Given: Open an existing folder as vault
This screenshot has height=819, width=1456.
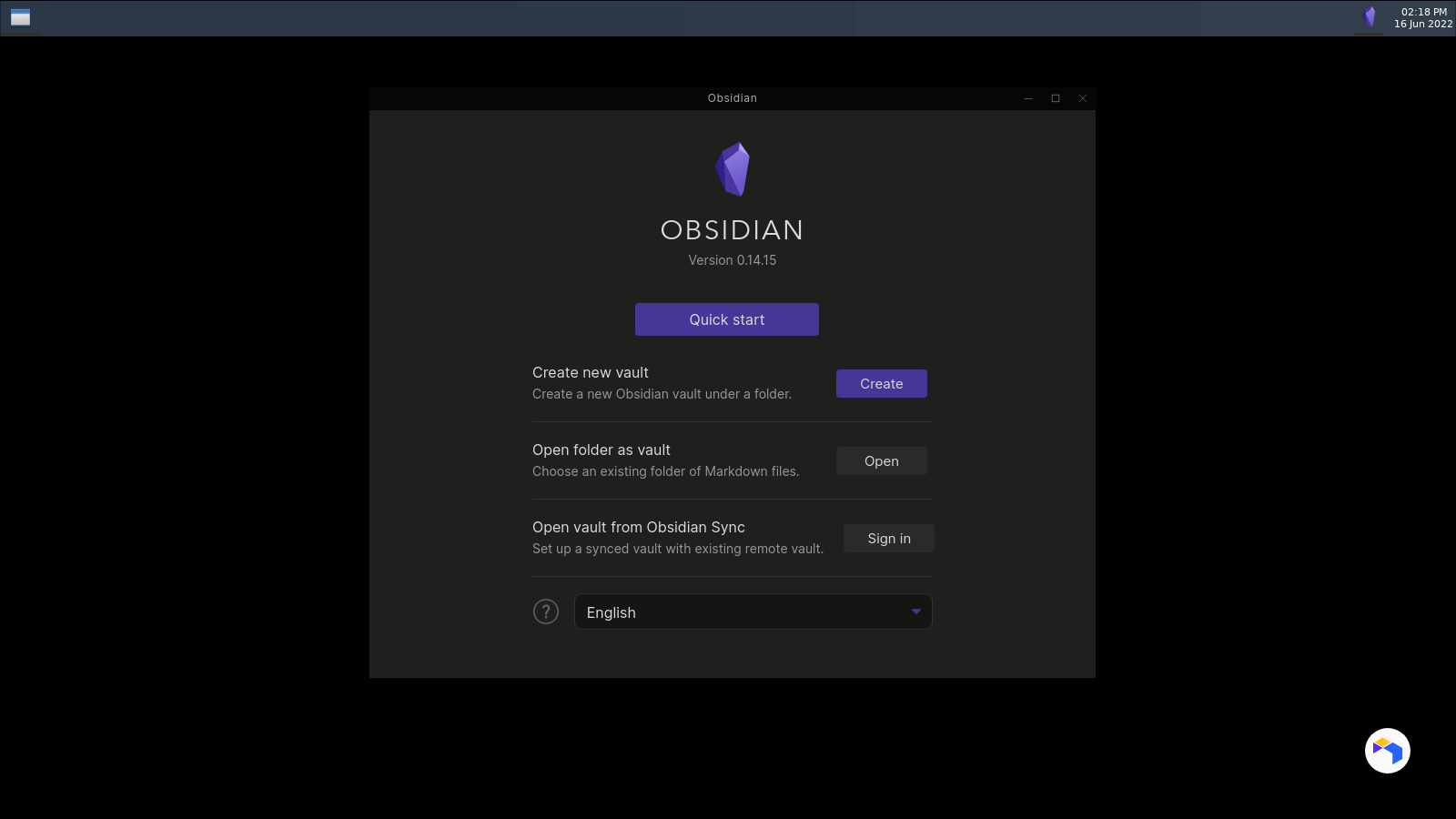Looking at the screenshot, I should 882,461.
